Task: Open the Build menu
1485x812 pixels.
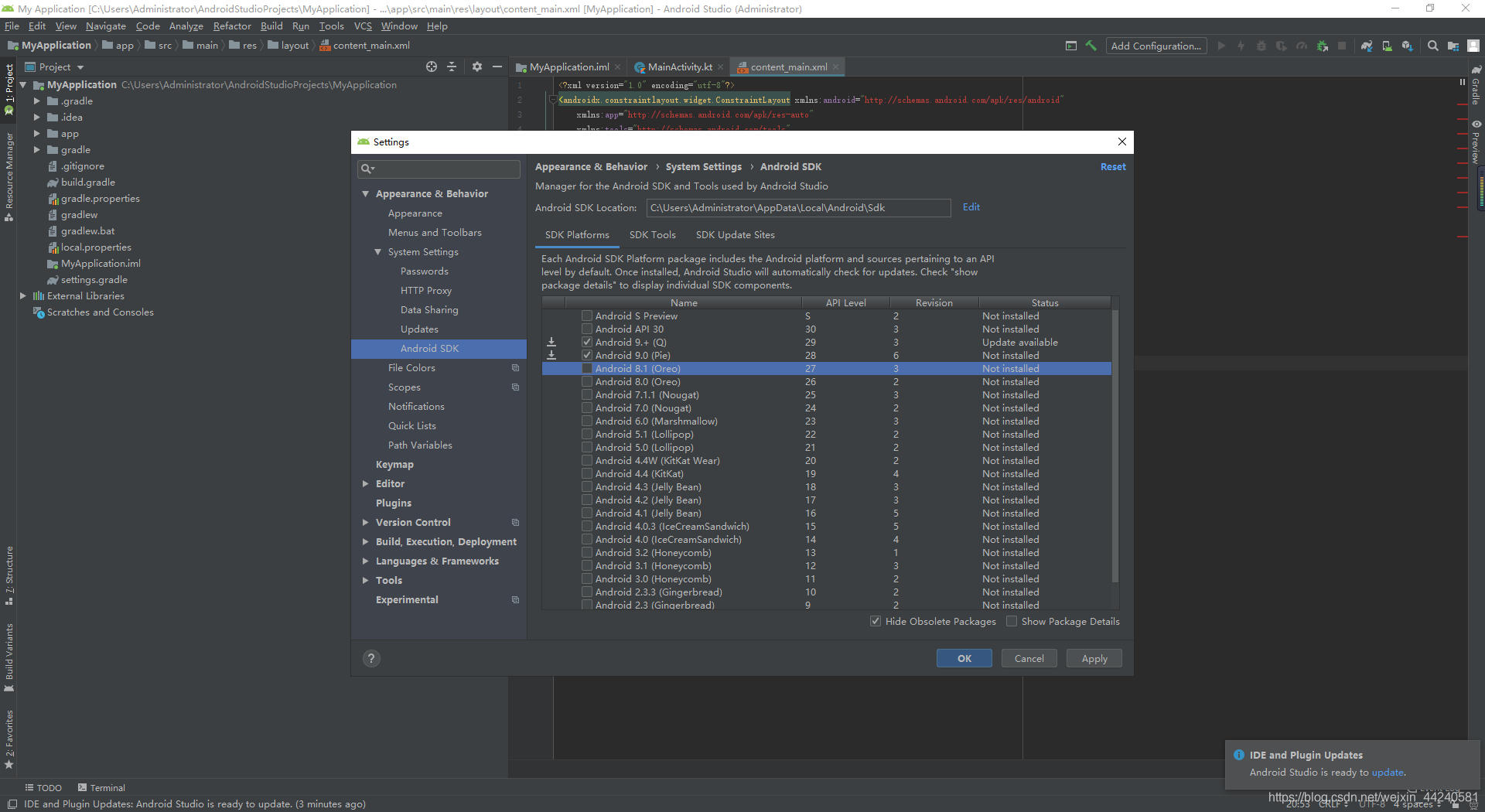Action: click(271, 26)
